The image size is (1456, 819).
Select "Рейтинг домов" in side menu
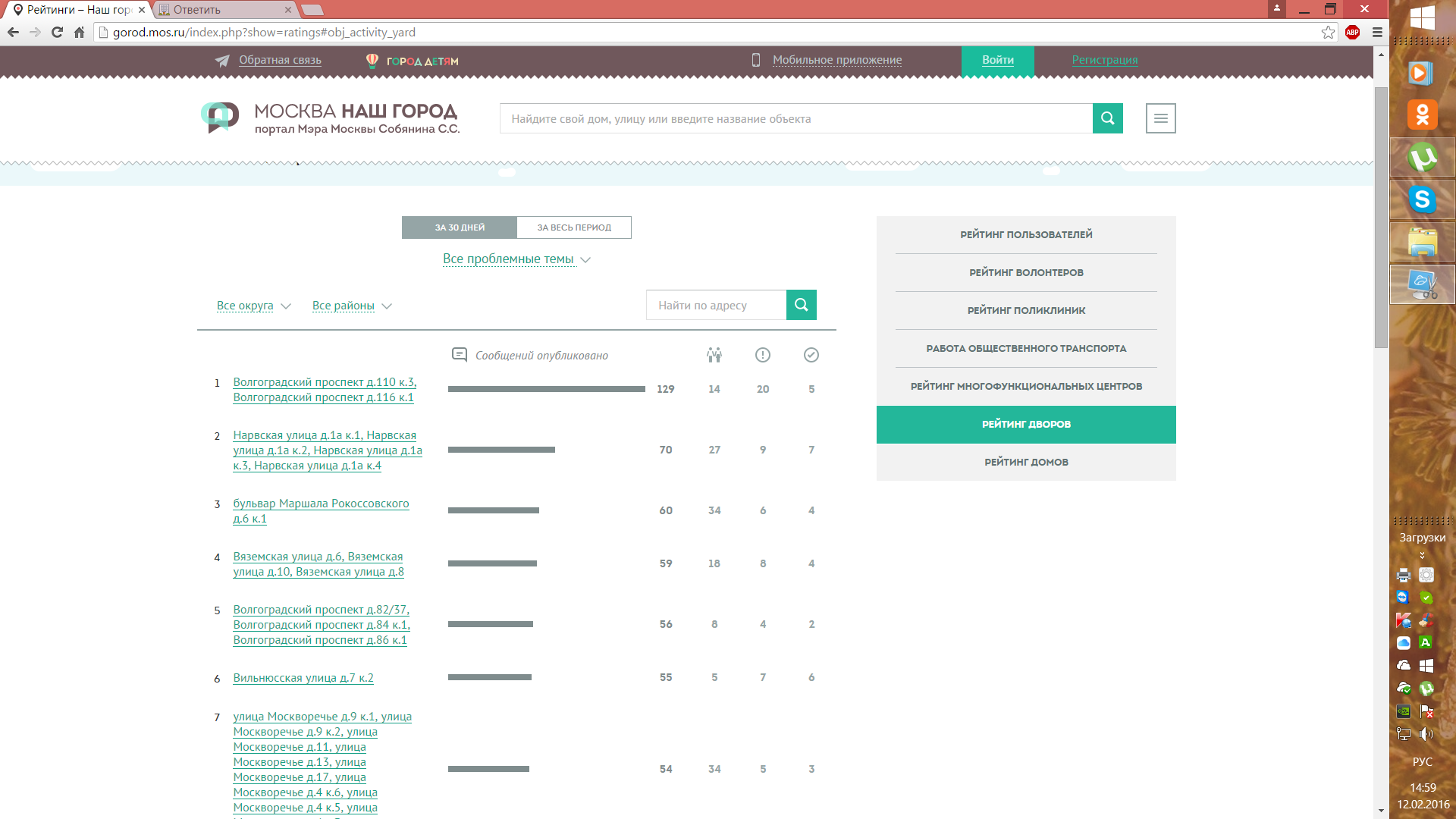[x=1025, y=462]
